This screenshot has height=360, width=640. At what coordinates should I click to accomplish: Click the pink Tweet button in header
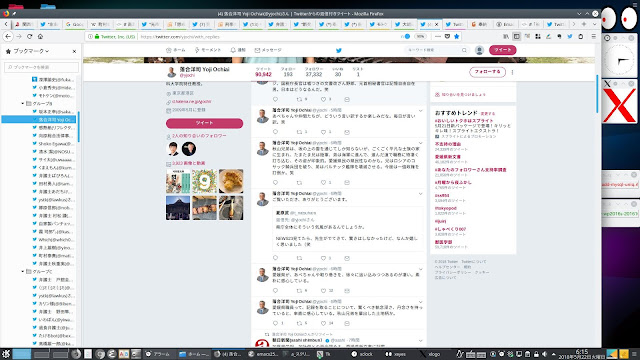coord(502,50)
